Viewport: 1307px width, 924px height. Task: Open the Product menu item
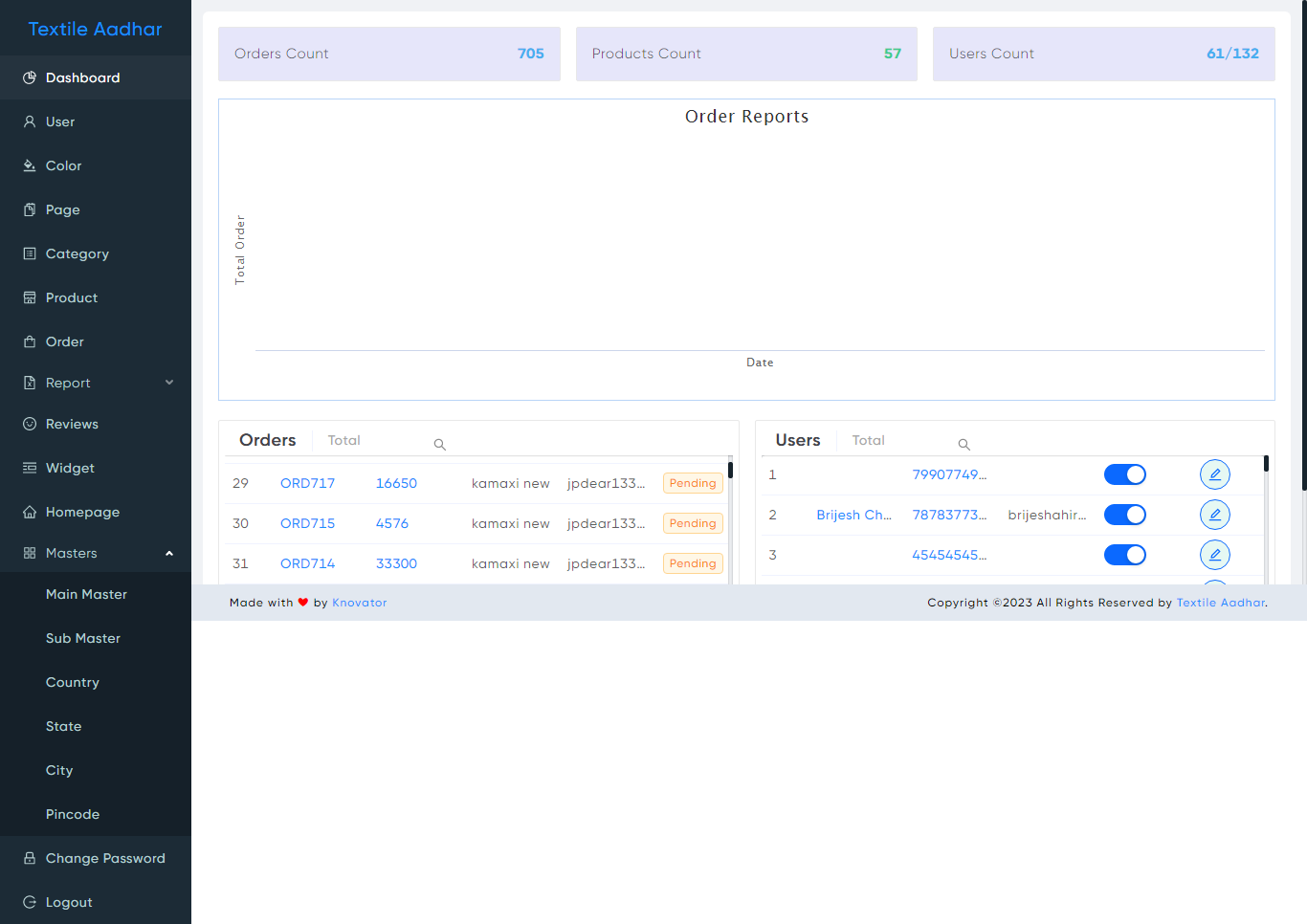click(72, 297)
